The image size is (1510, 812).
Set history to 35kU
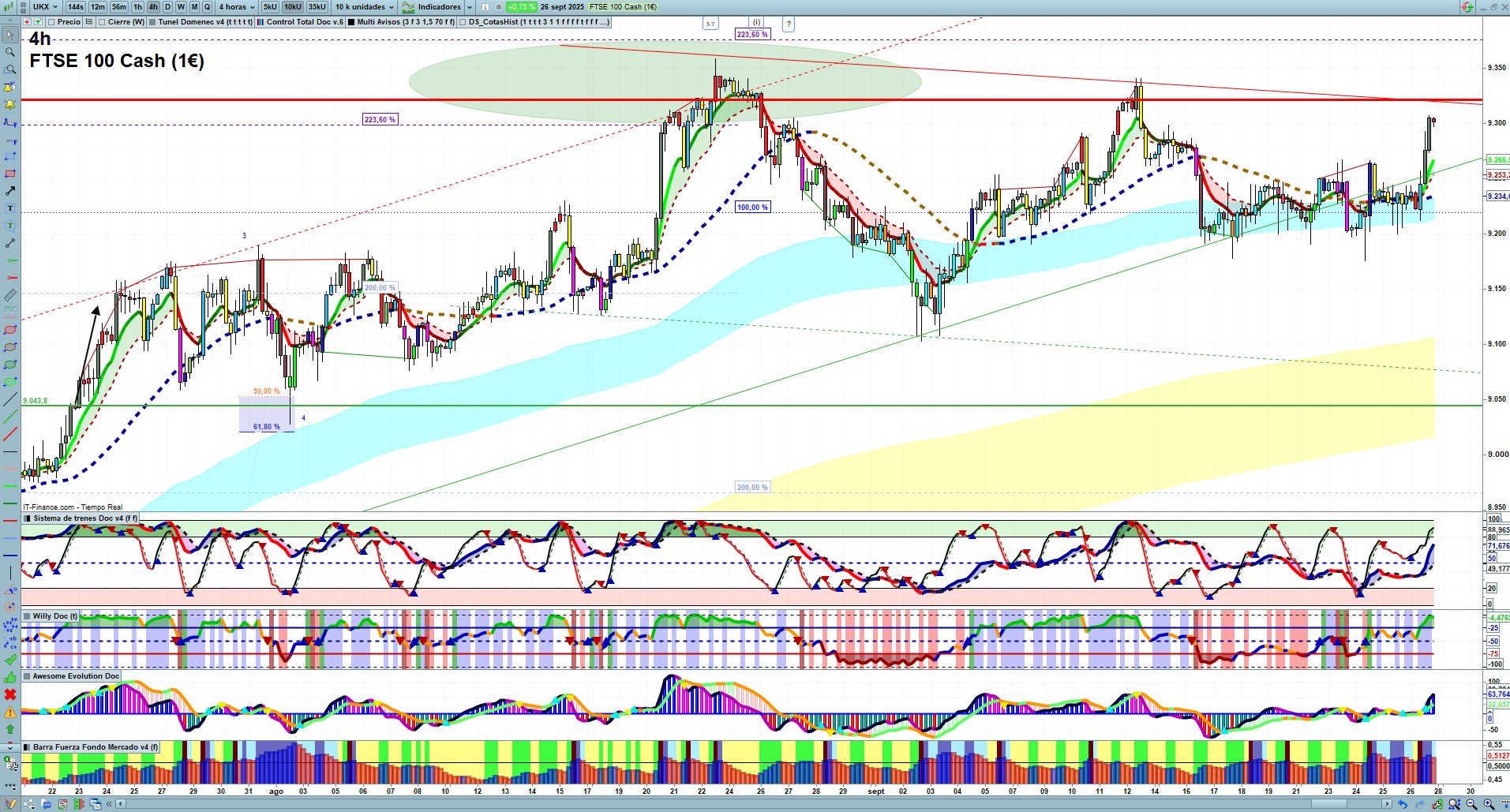[317, 7]
